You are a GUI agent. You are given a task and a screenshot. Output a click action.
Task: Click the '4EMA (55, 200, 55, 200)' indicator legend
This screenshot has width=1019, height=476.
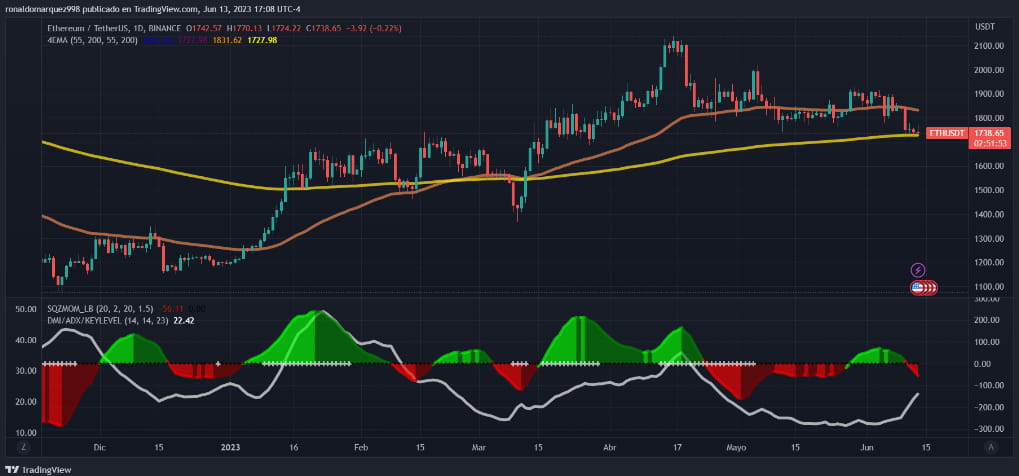tap(92, 40)
